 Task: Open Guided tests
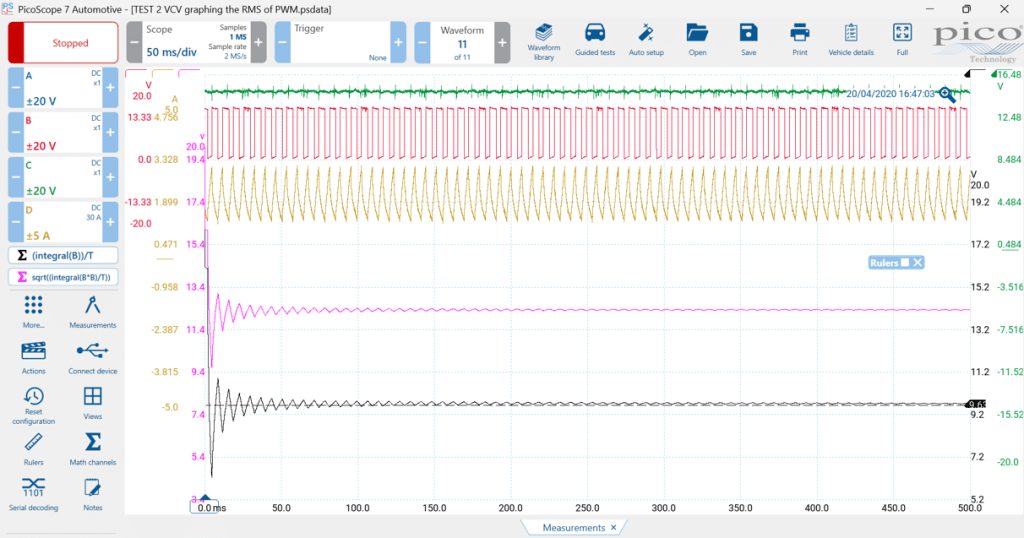pos(595,40)
